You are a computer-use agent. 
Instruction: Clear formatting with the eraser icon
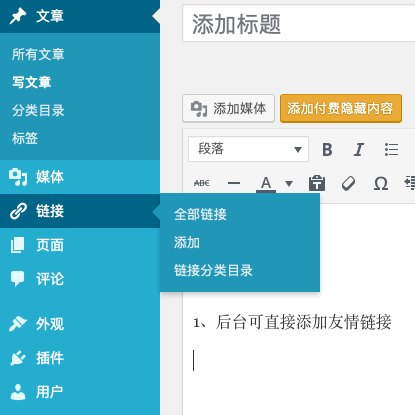(349, 183)
